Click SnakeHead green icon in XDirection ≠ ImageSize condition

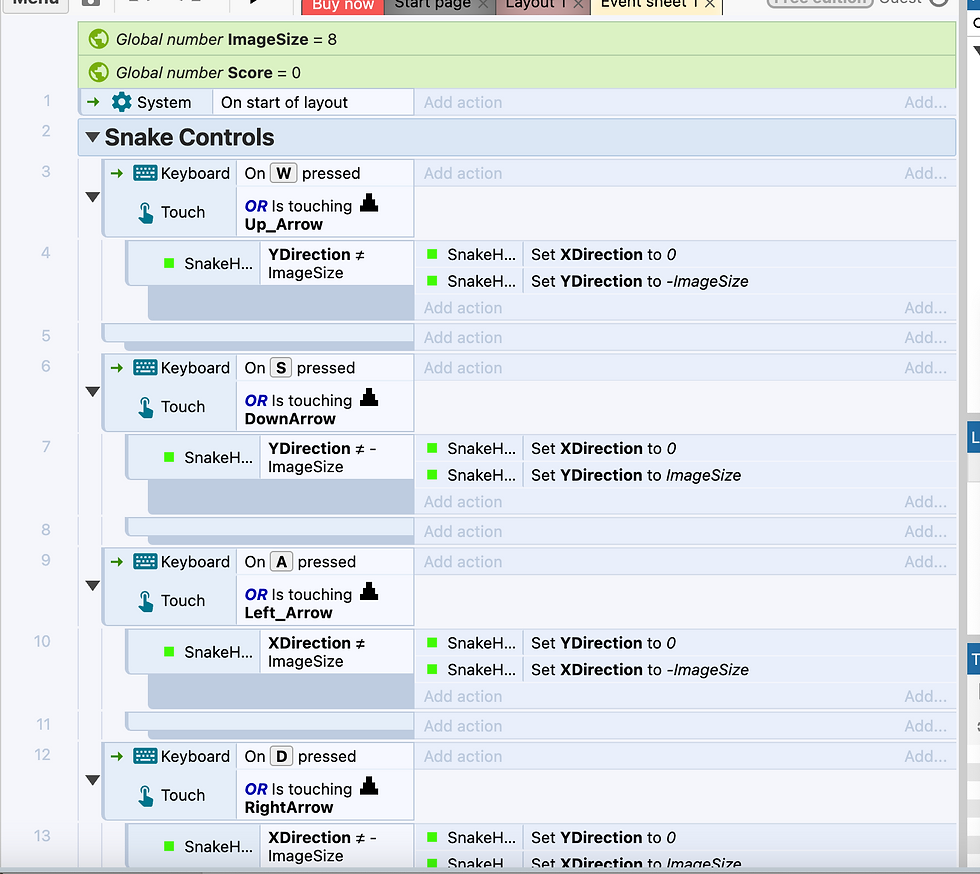[169, 651]
